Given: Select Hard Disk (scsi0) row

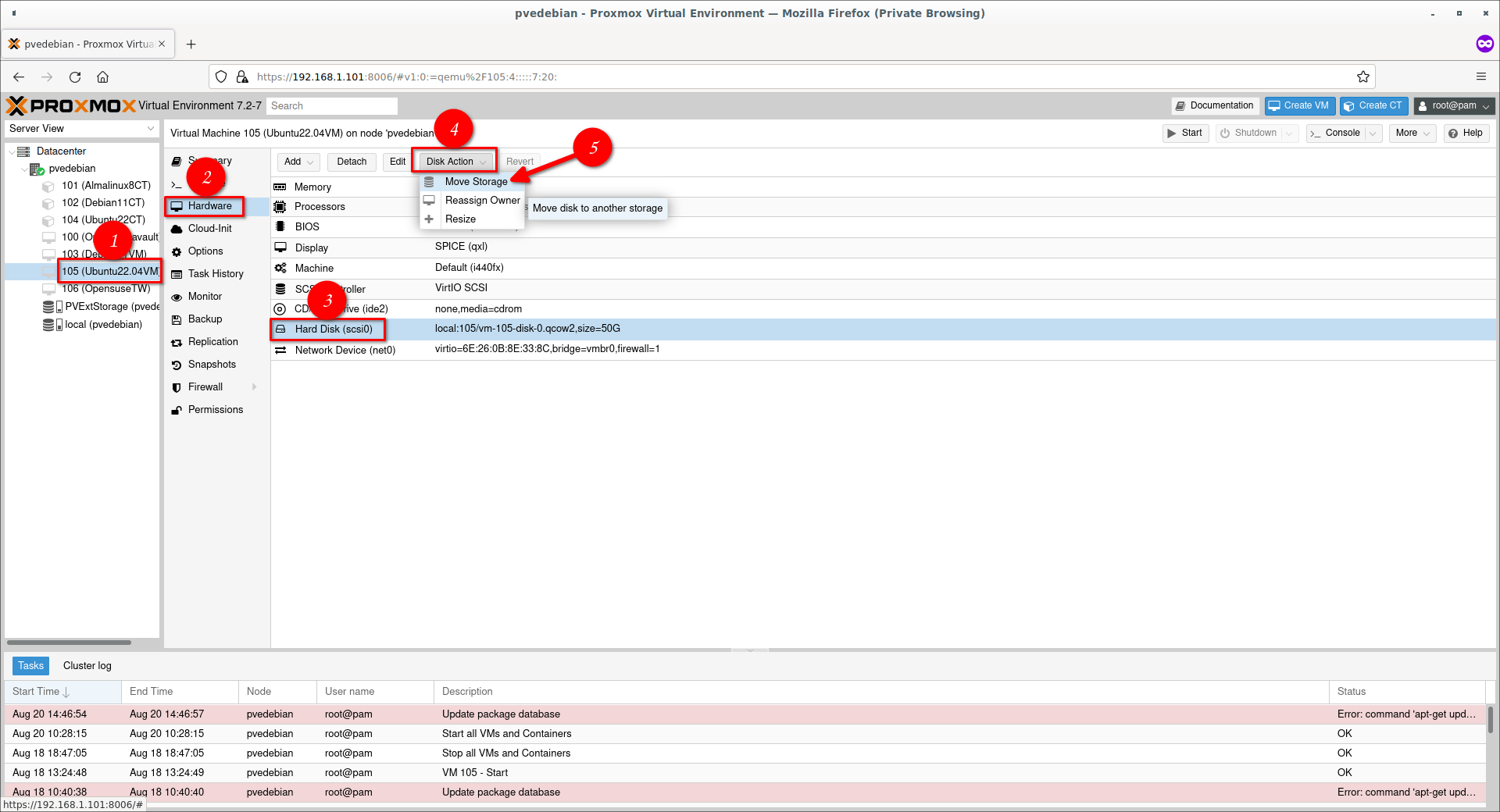Looking at the screenshot, I should (x=884, y=329).
